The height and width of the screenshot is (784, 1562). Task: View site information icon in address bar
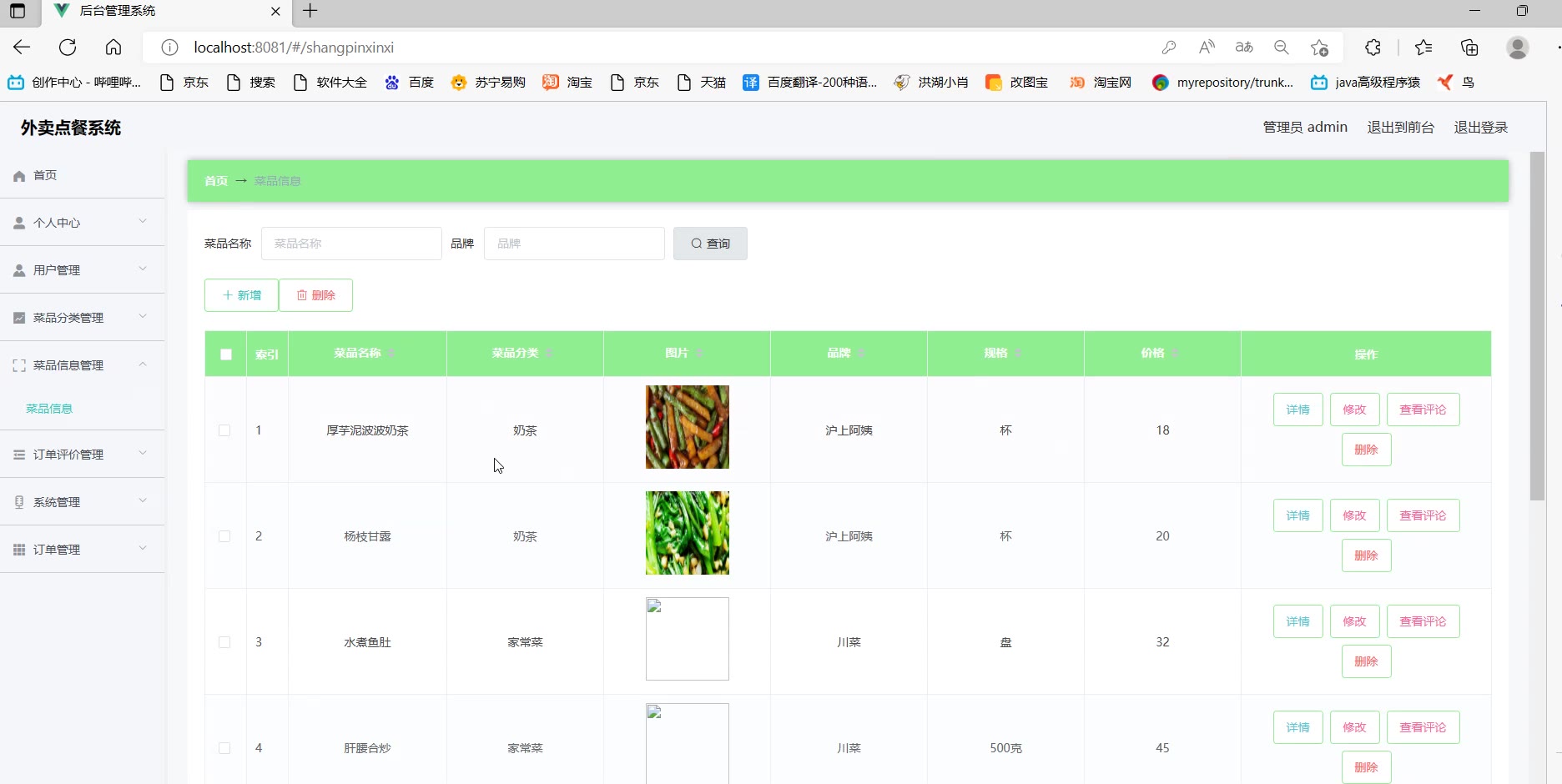[169, 48]
